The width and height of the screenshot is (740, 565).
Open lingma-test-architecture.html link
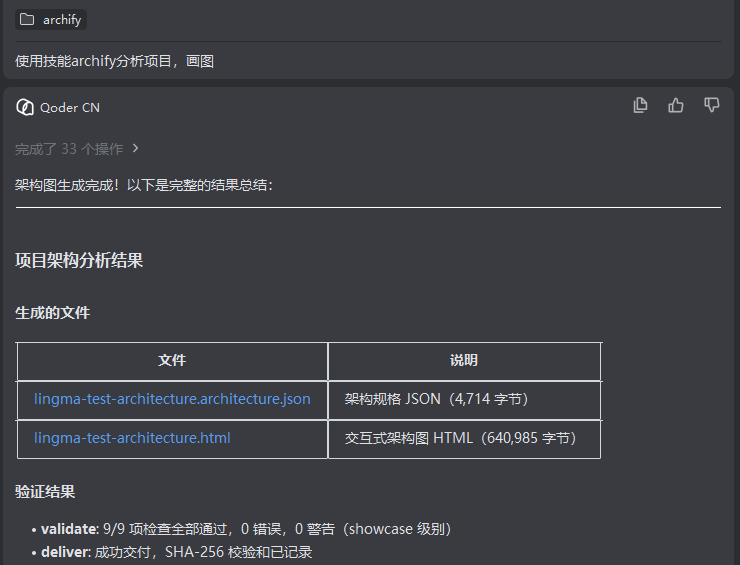click(x=132, y=438)
